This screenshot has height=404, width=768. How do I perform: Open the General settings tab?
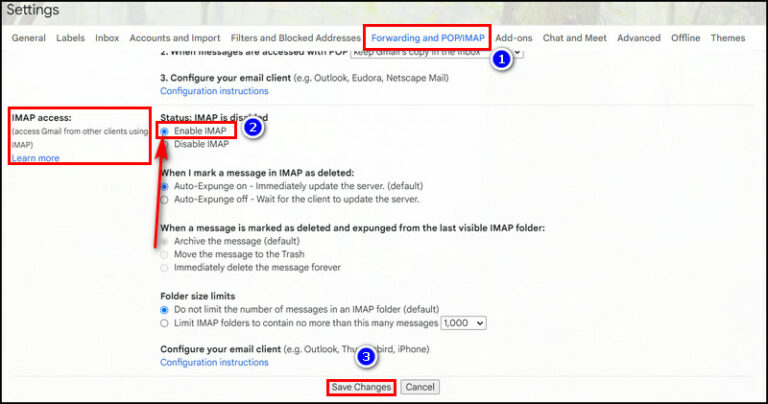click(28, 38)
